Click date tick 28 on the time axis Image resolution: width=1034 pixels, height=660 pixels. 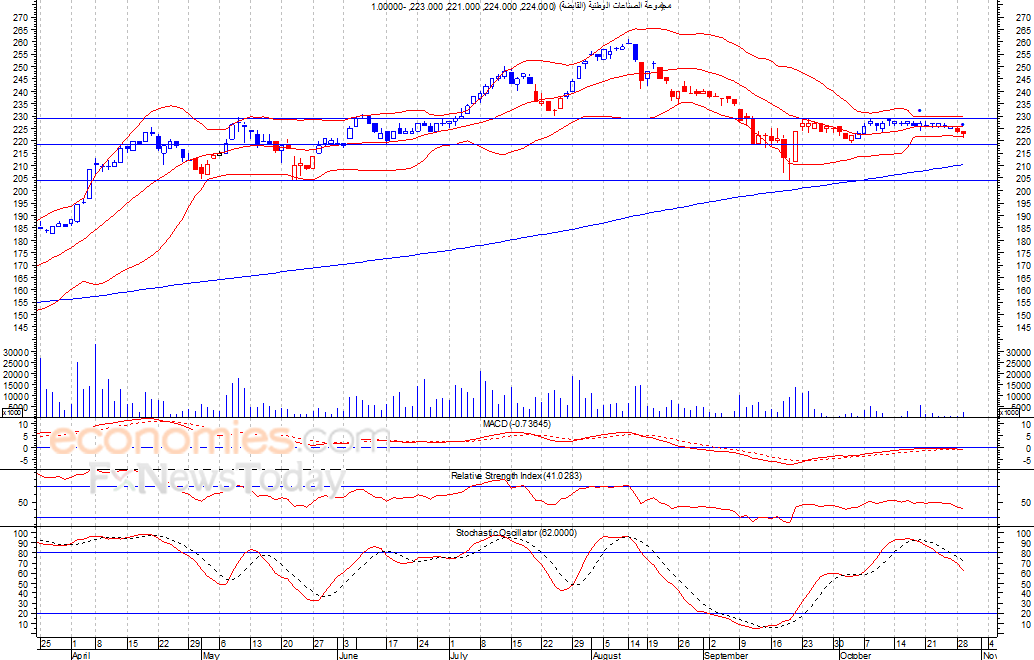[x=962, y=644]
